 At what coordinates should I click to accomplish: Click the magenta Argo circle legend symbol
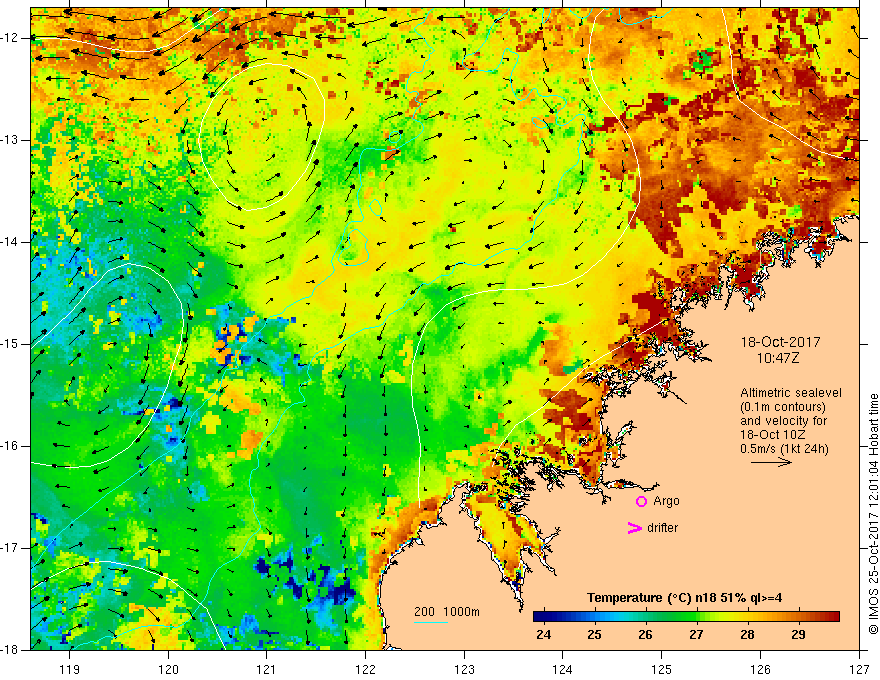641,502
